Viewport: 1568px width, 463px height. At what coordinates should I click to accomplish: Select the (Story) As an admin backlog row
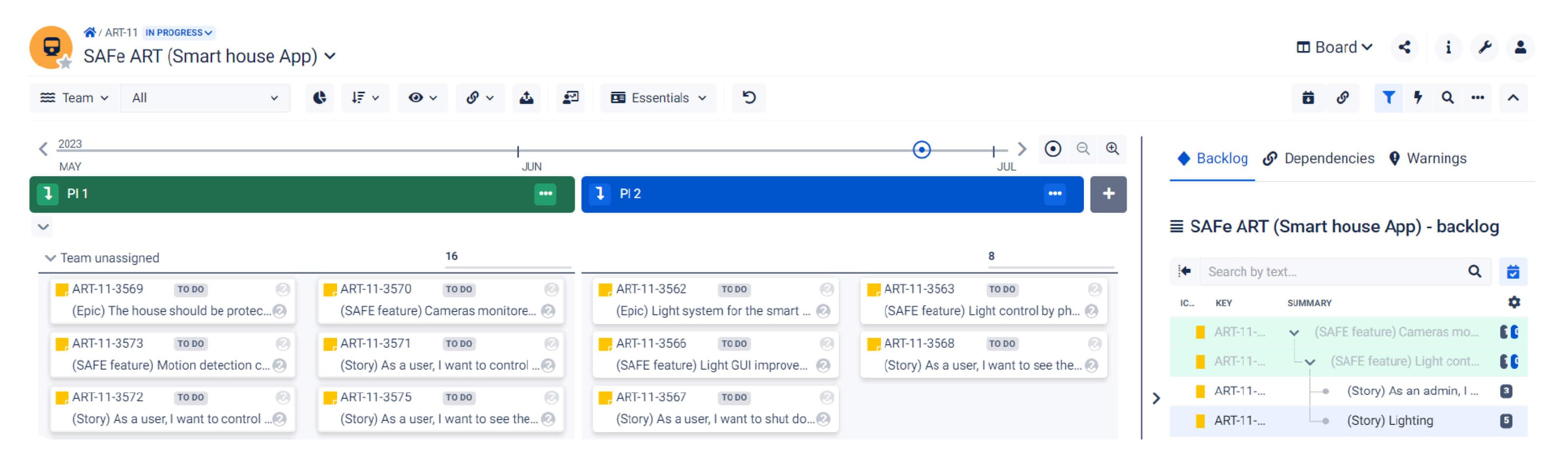click(x=1348, y=391)
